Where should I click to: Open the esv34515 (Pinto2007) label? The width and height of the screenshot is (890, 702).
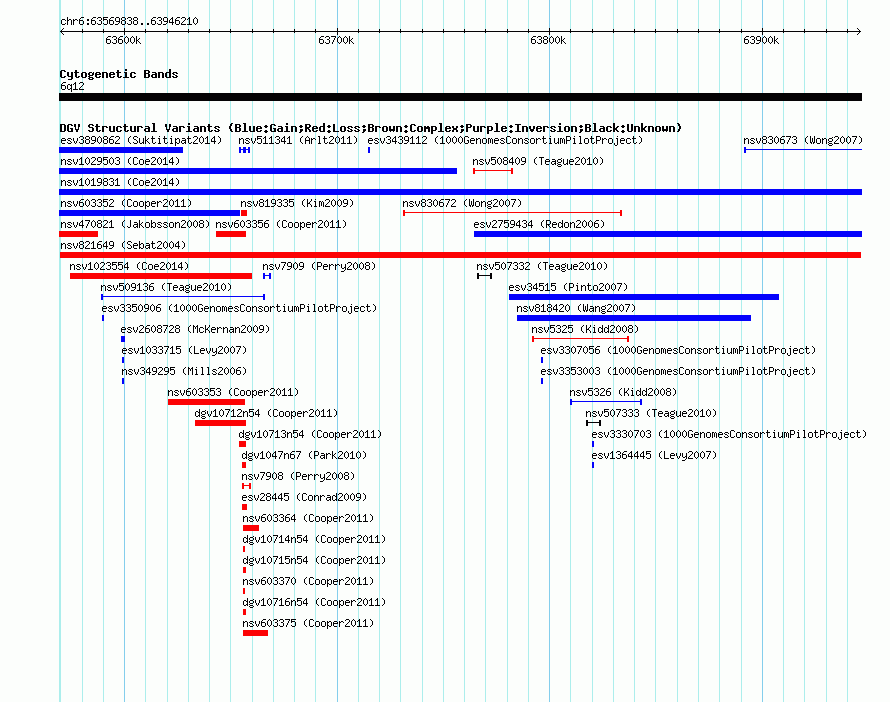coord(568,287)
